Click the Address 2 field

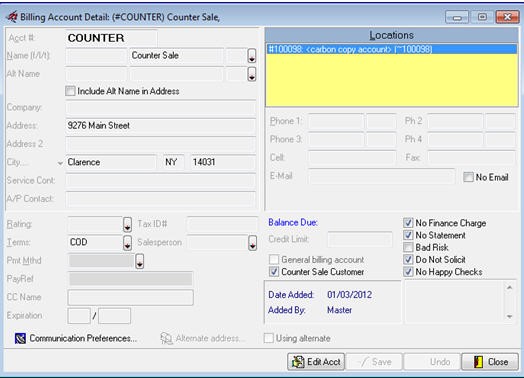(161, 144)
